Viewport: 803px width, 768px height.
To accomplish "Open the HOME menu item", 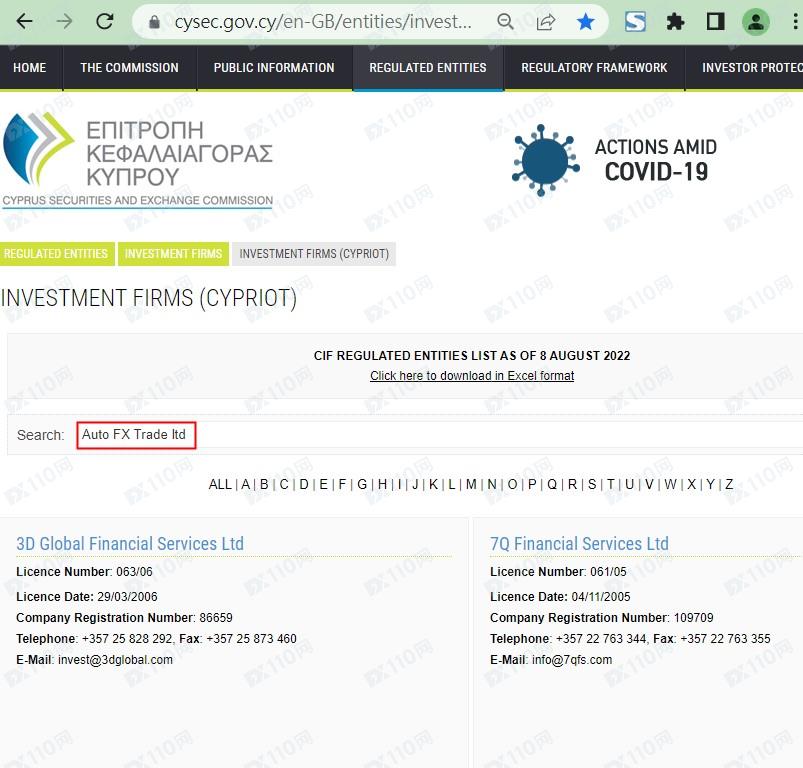I will (30, 68).
